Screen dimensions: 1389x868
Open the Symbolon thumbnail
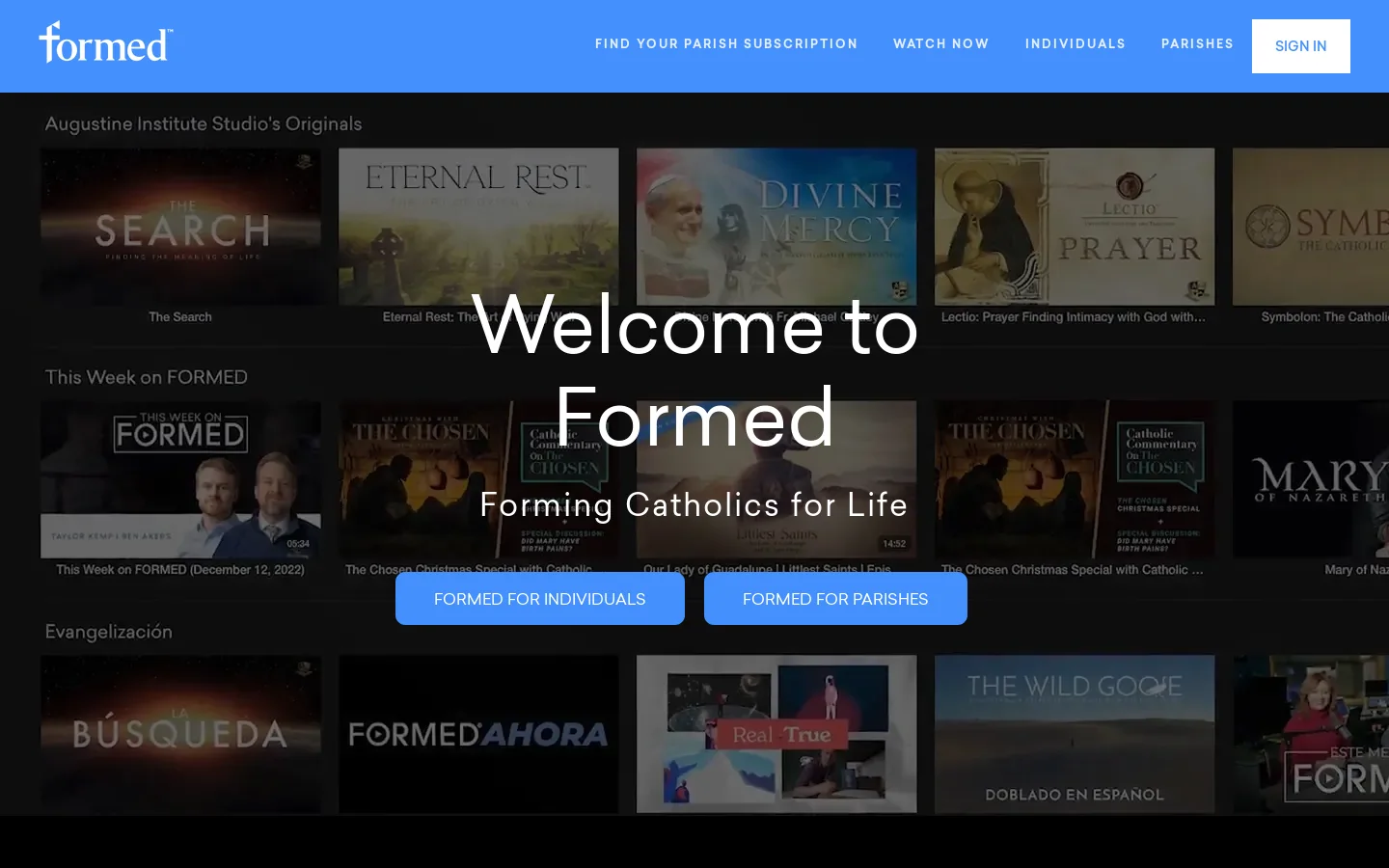(1311, 227)
